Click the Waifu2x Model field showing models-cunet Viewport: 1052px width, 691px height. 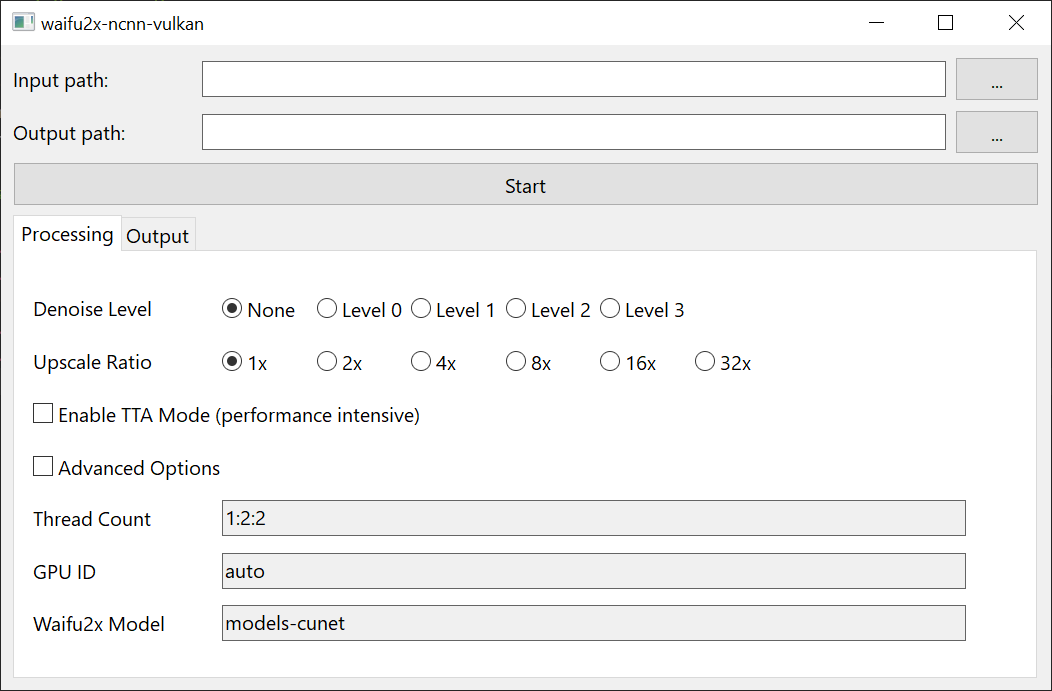(594, 623)
